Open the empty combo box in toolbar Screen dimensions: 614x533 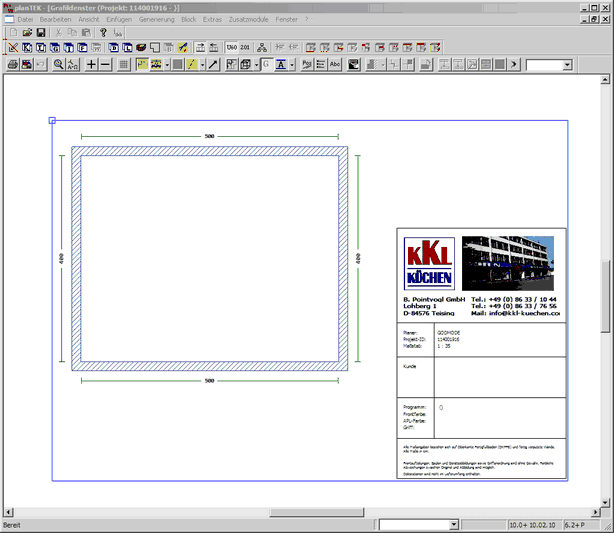549,64
